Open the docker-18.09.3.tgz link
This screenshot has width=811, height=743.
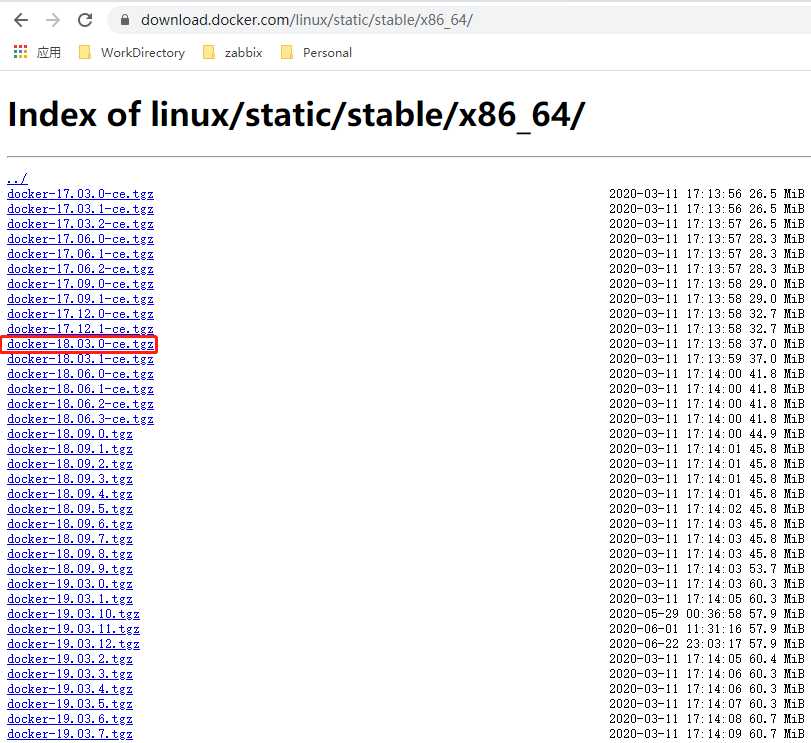(x=70, y=479)
